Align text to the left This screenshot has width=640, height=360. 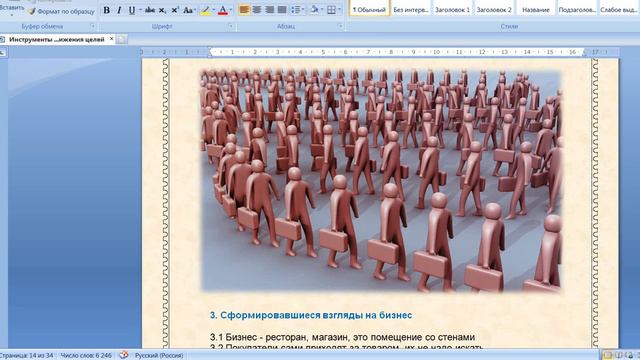tap(244, 9)
